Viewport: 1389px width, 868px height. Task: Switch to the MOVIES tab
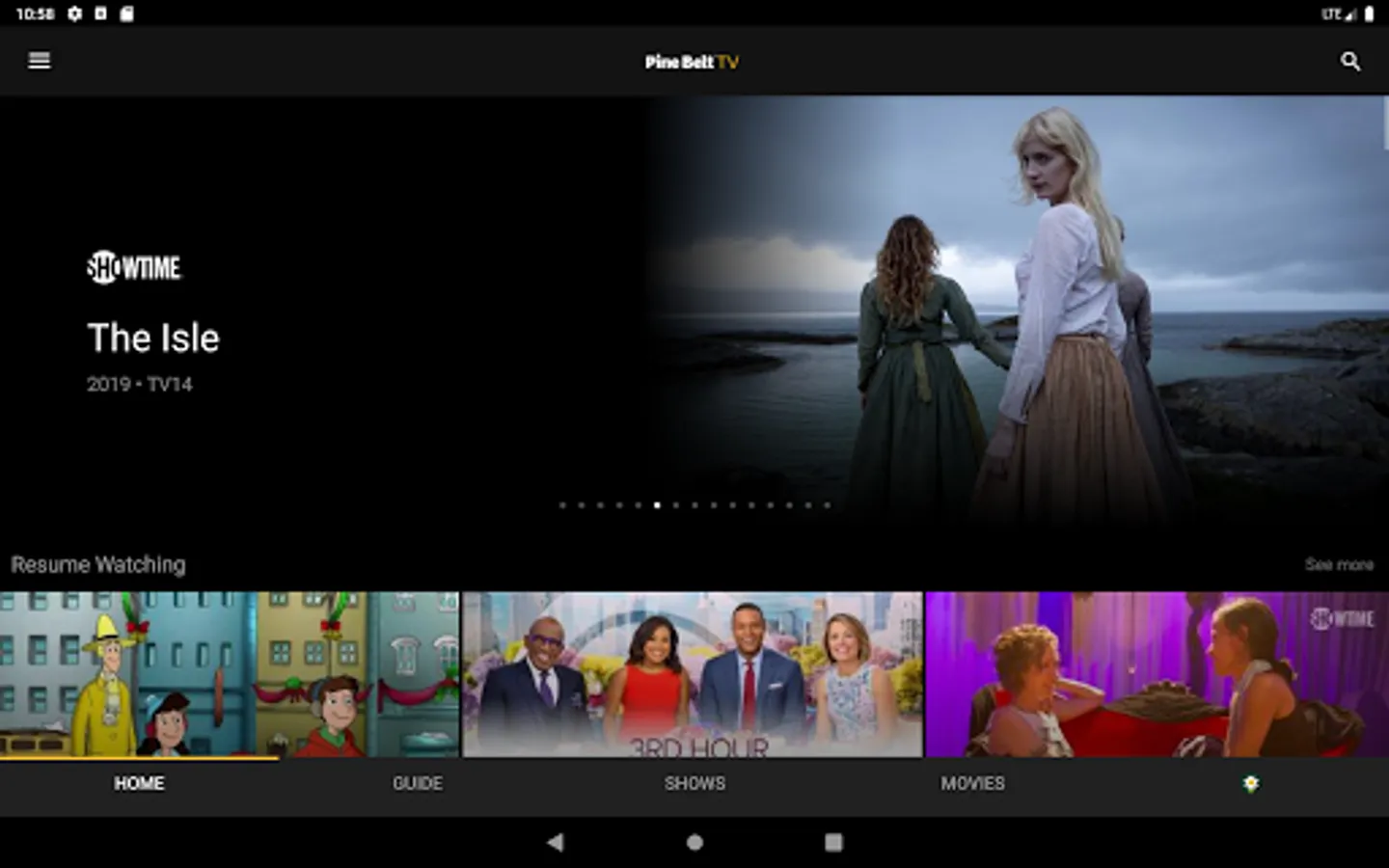(x=972, y=784)
